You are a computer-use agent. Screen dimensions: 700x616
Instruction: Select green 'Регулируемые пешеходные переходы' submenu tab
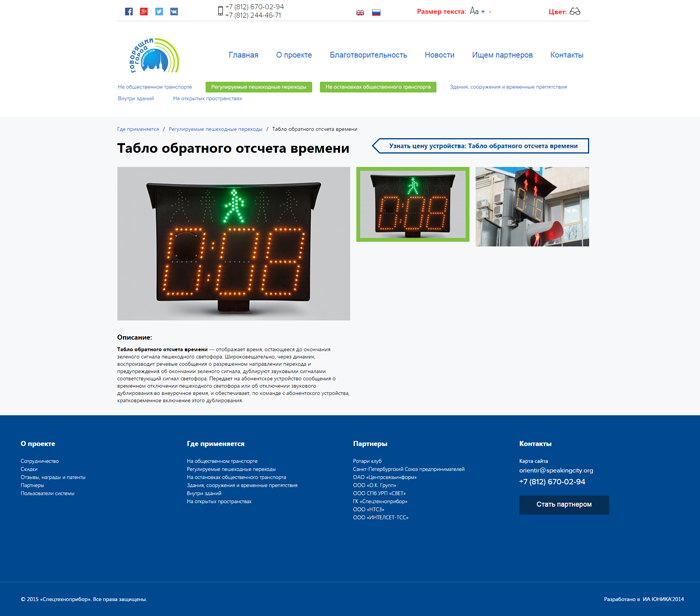259,87
